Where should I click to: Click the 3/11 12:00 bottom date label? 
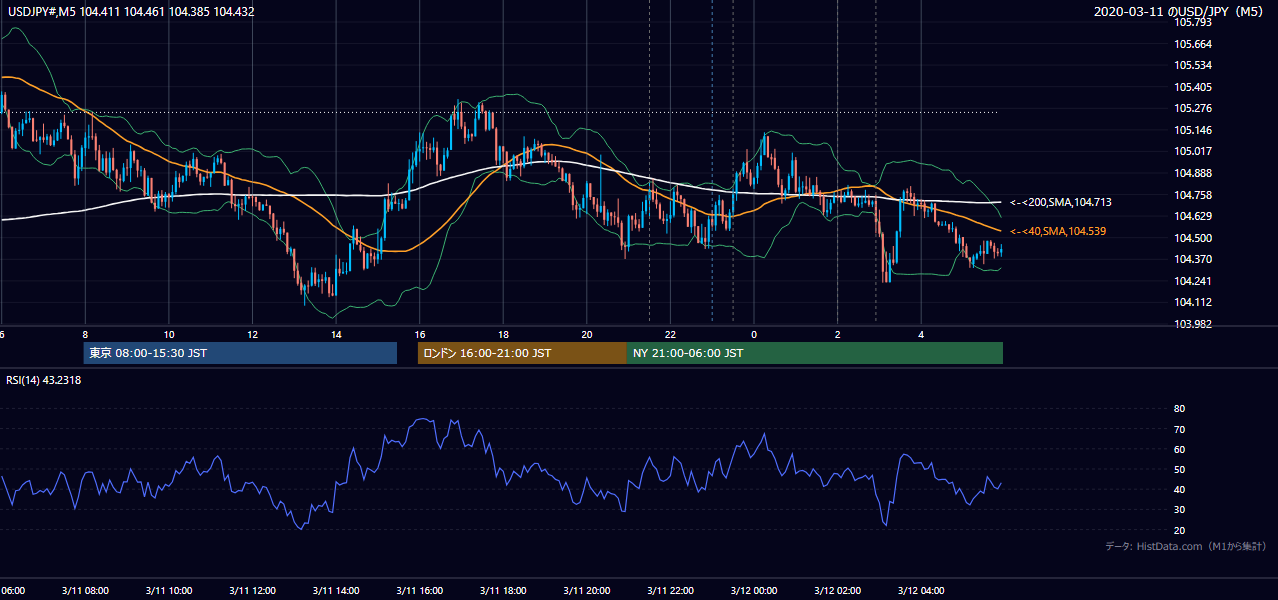(252, 590)
